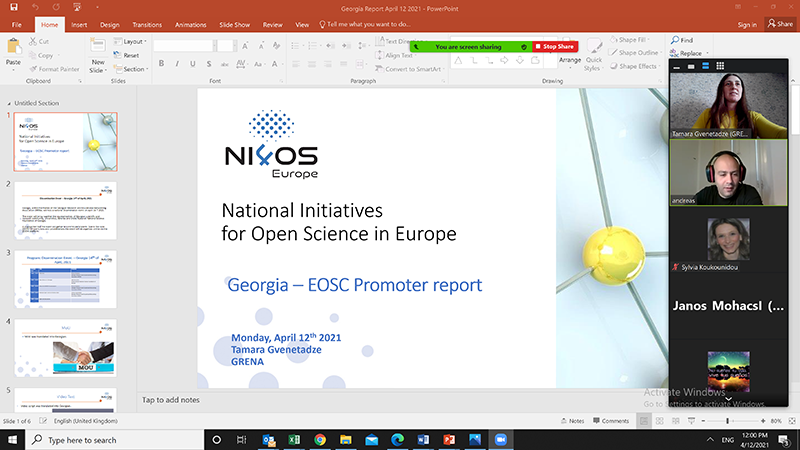Image resolution: width=800 pixels, height=450 pixels.
Task: Click the Quick Styles icon
Action: 593,55
